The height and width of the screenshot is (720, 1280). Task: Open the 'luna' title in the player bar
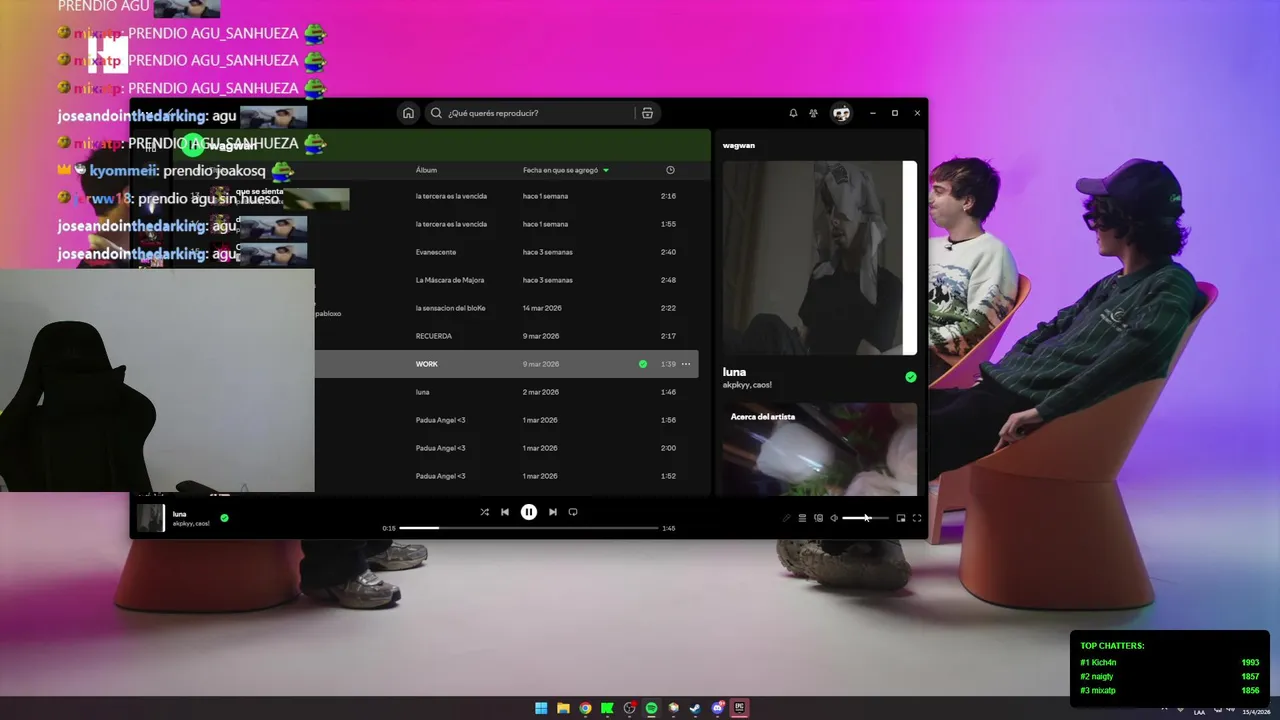(180, 514)
